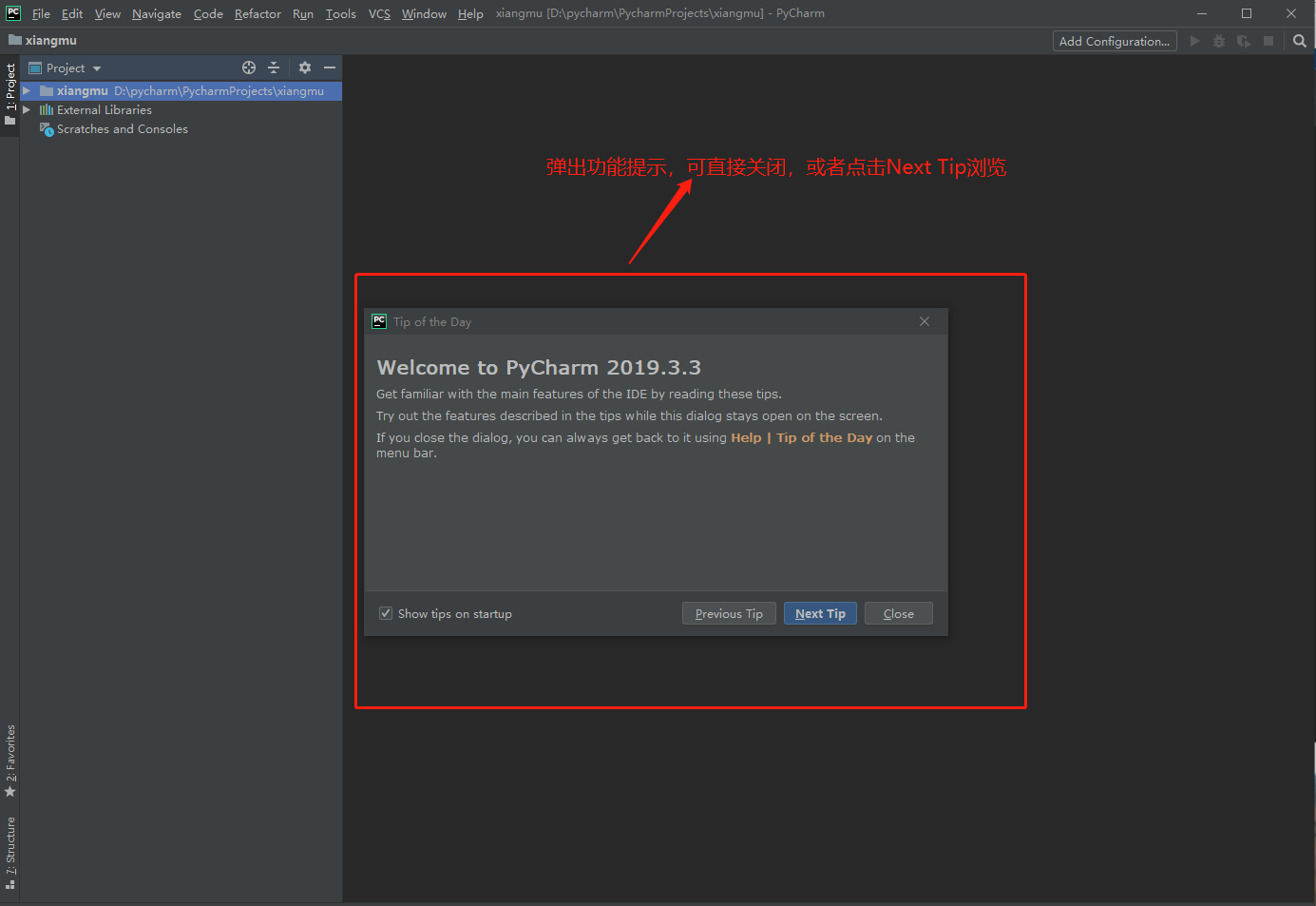The image size is (1316, 906).
Task: Maximize the PyCharm window
Action: 1247,13
